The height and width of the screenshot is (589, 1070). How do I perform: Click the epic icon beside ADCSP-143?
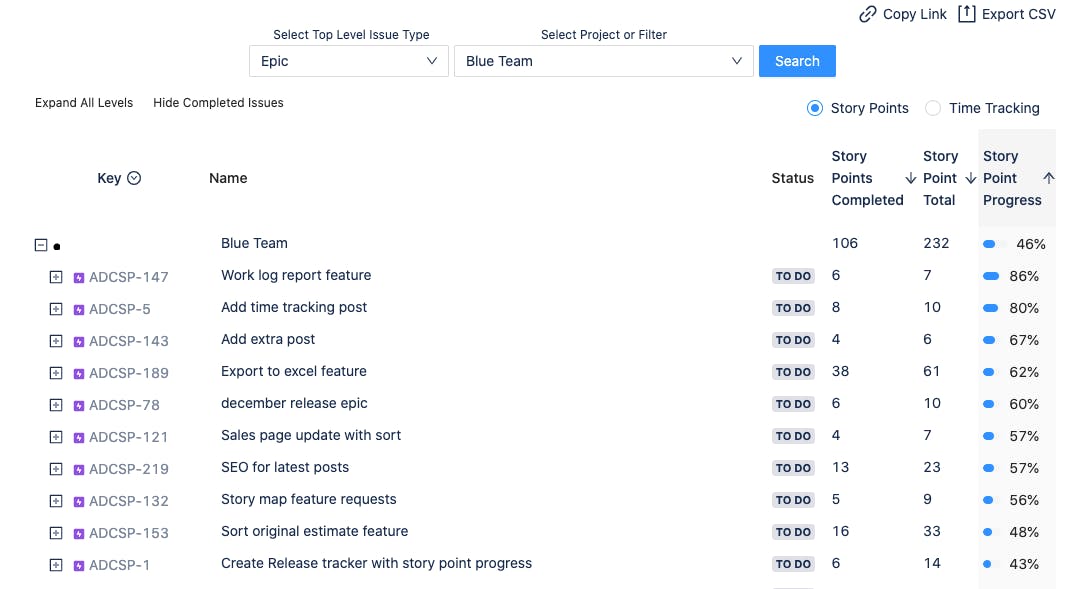pyautogui.click(x=79, y=342)
